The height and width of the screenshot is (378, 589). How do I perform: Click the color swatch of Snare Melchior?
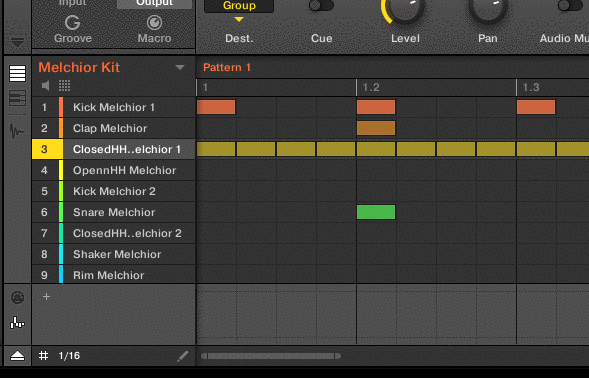[x=61, y=212]
